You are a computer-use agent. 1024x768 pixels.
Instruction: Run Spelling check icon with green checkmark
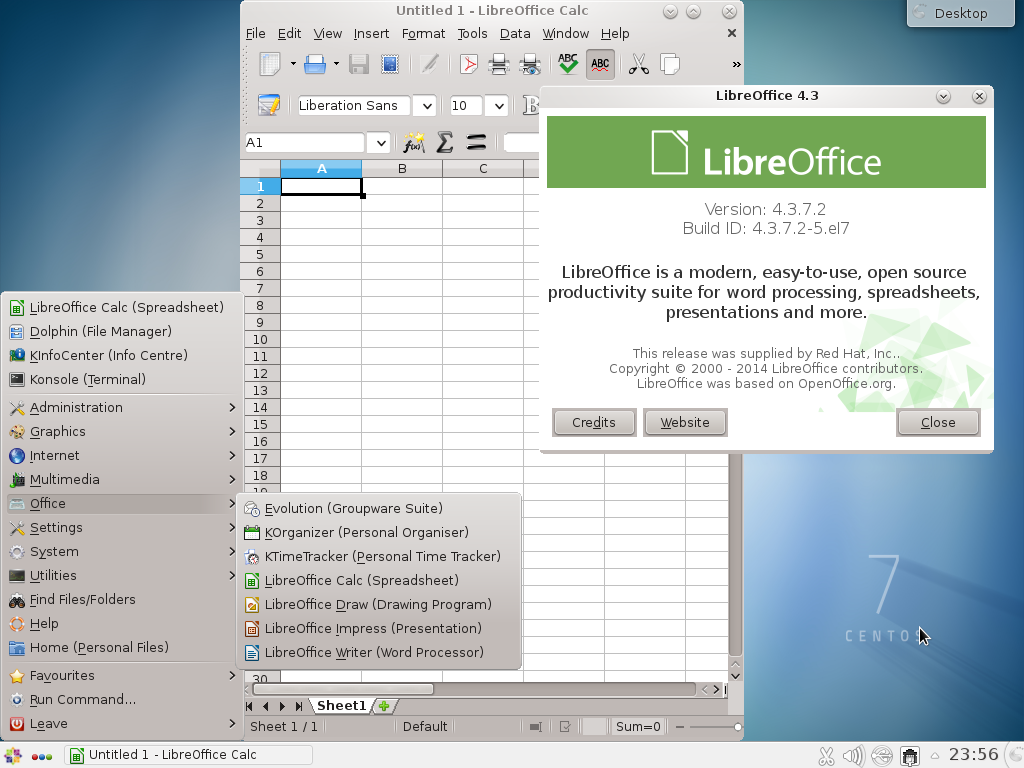(568, 64)
